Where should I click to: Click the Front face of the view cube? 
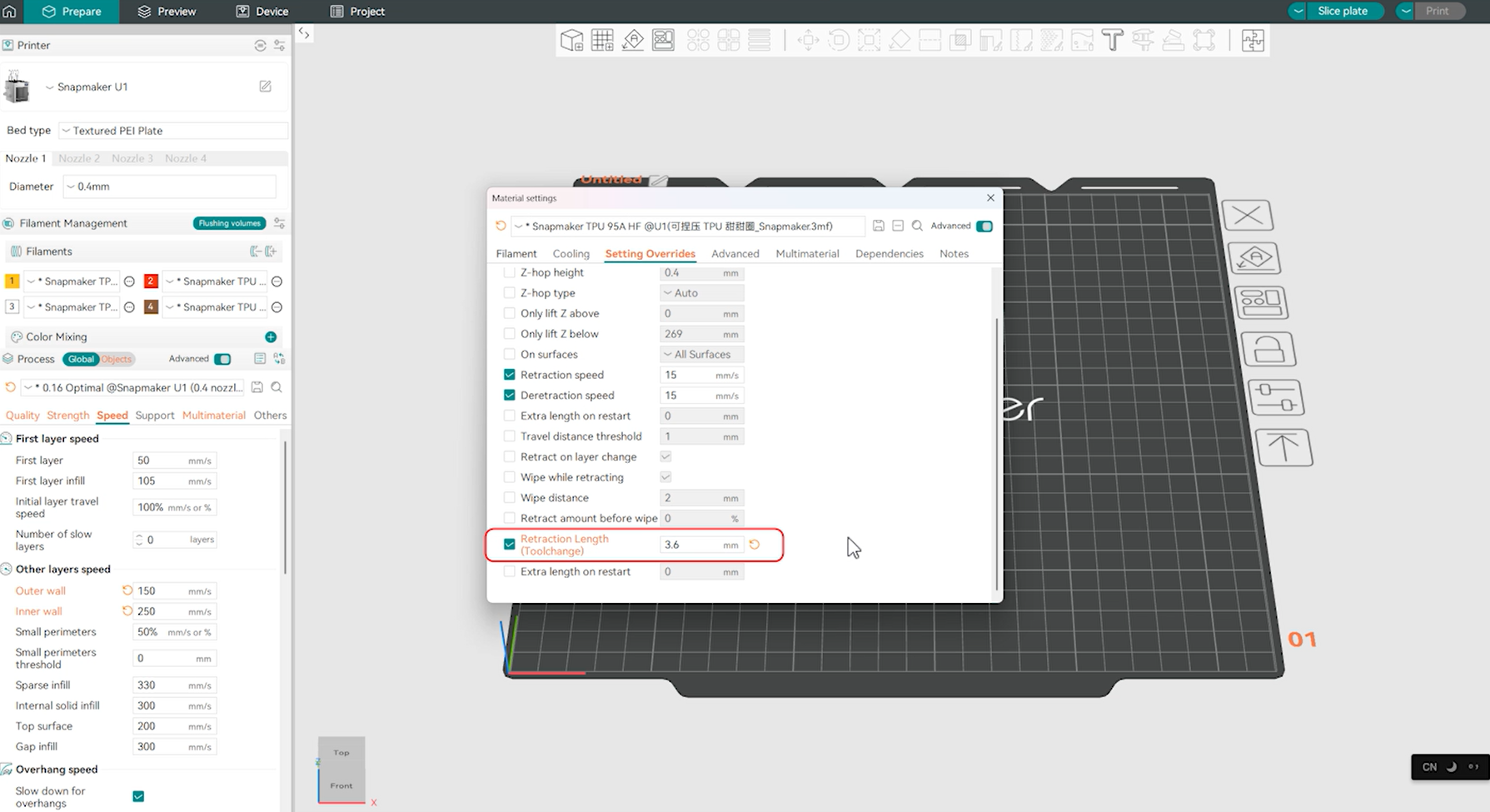click(x=341, y=785)
